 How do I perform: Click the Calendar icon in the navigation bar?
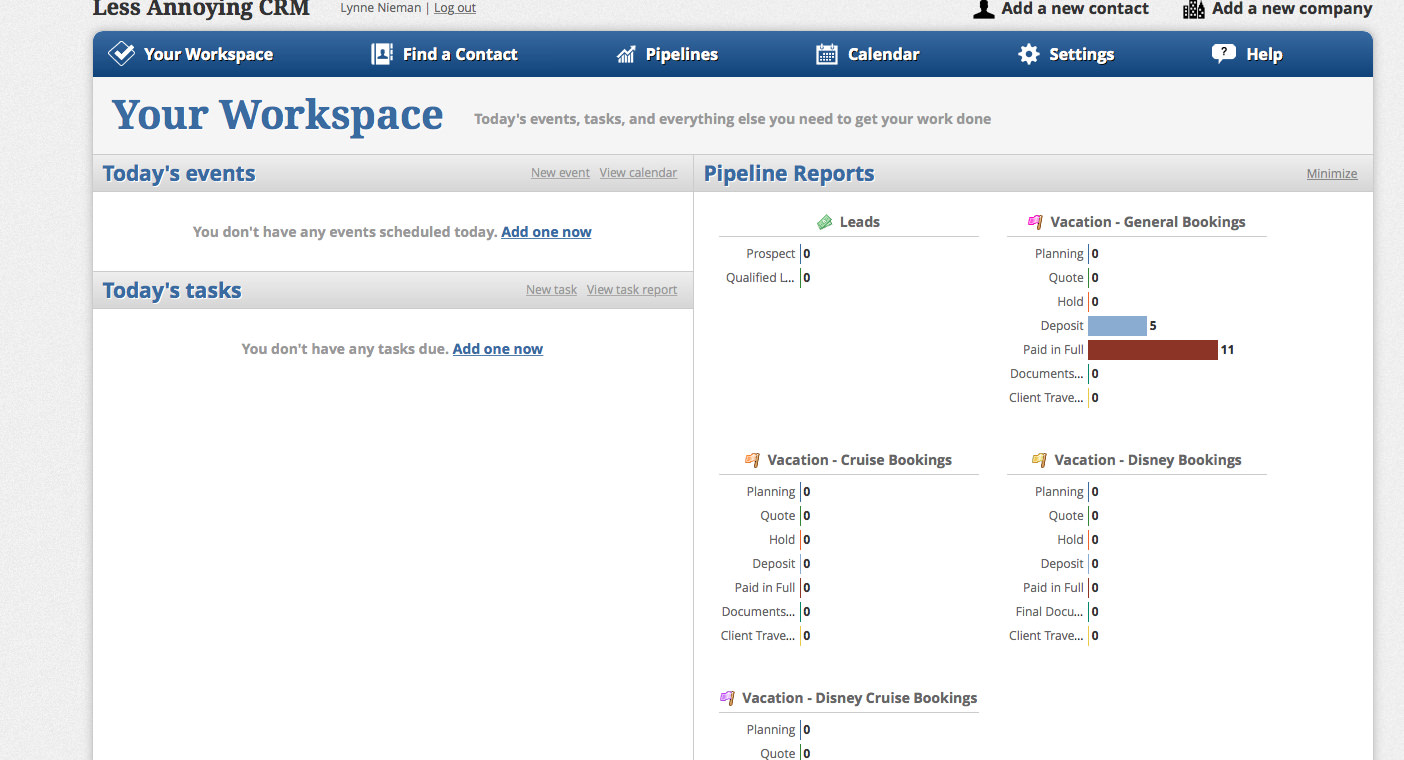coord(827,53)
